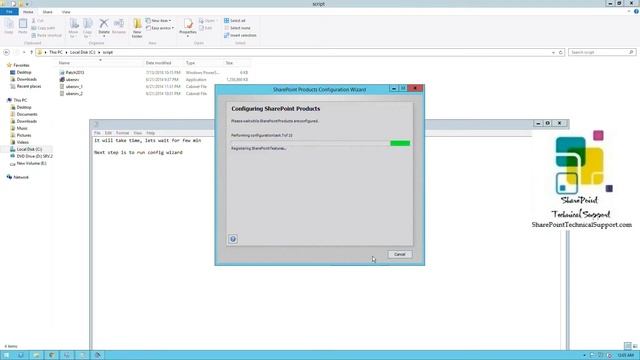Open the Notepad File menu

(97, 133)
